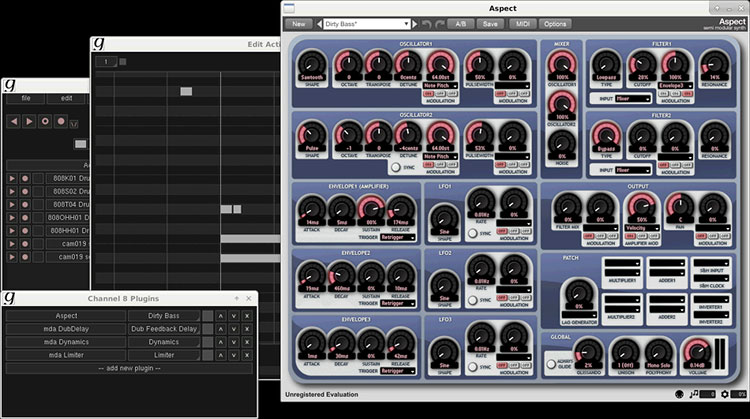Open the Dirty Bass preset dropdown
This screenshot has height=419, width=750.
365,23
